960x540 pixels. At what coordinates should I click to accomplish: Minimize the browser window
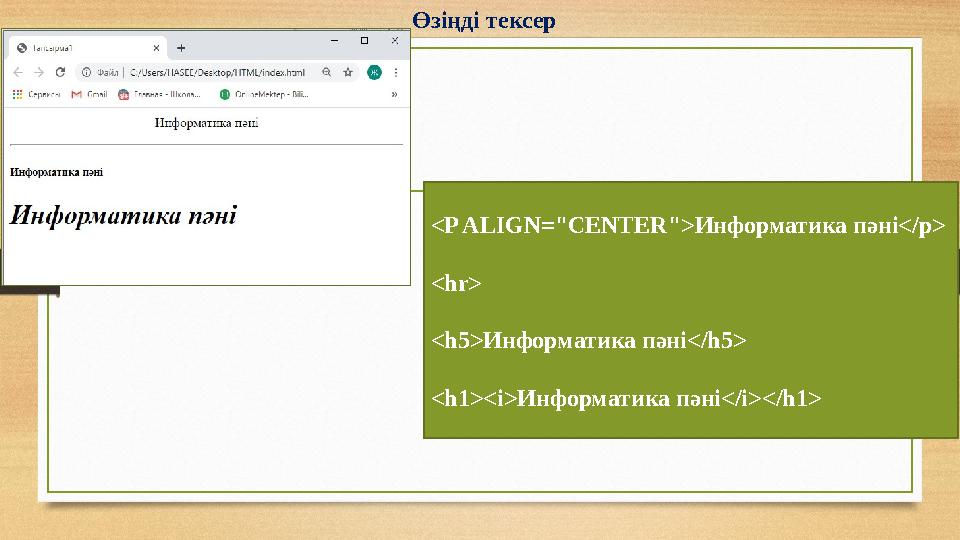(334, 40)
